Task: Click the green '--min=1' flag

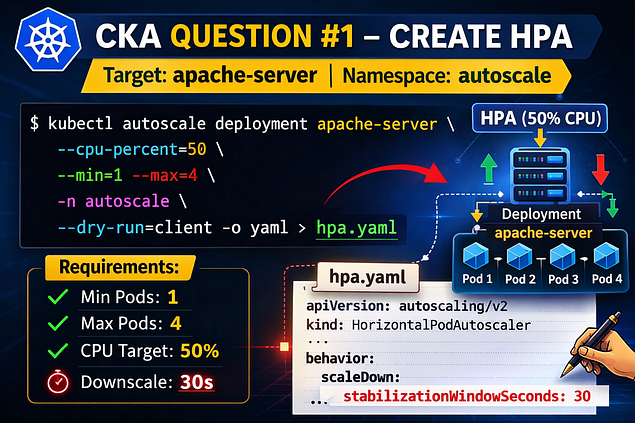Action: pyautogui.click(x=89, y=176)
